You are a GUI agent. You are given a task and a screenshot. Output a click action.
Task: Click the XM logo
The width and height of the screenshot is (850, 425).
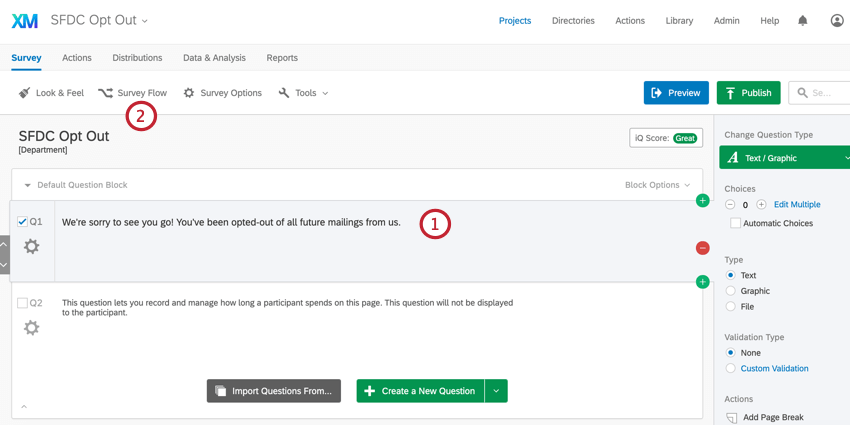coord(25,21)
